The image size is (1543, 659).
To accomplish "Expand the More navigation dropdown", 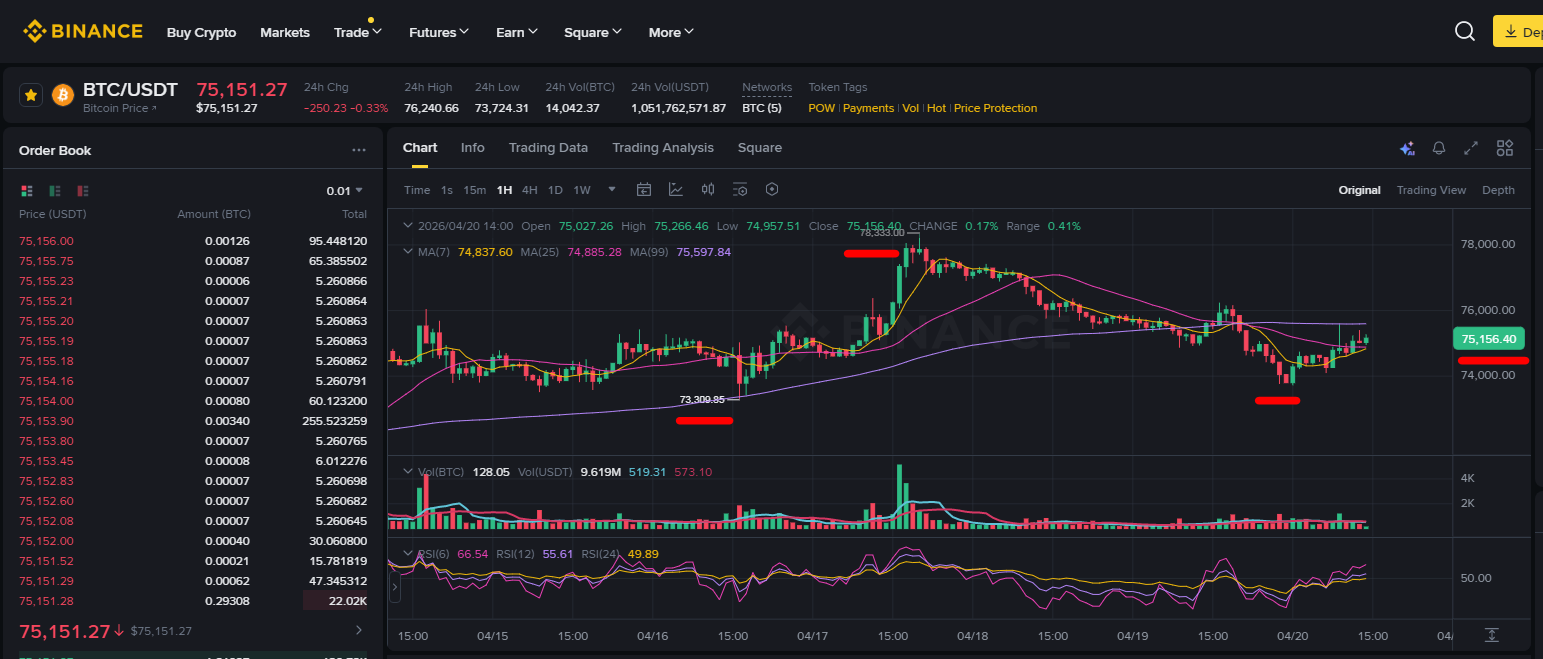I will 671,32.
